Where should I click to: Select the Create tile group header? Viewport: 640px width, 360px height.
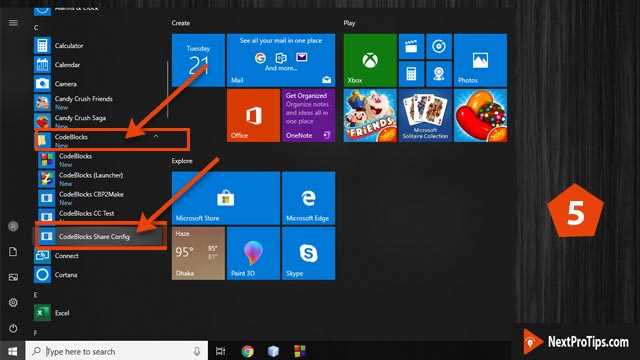[x=181, y=23]
